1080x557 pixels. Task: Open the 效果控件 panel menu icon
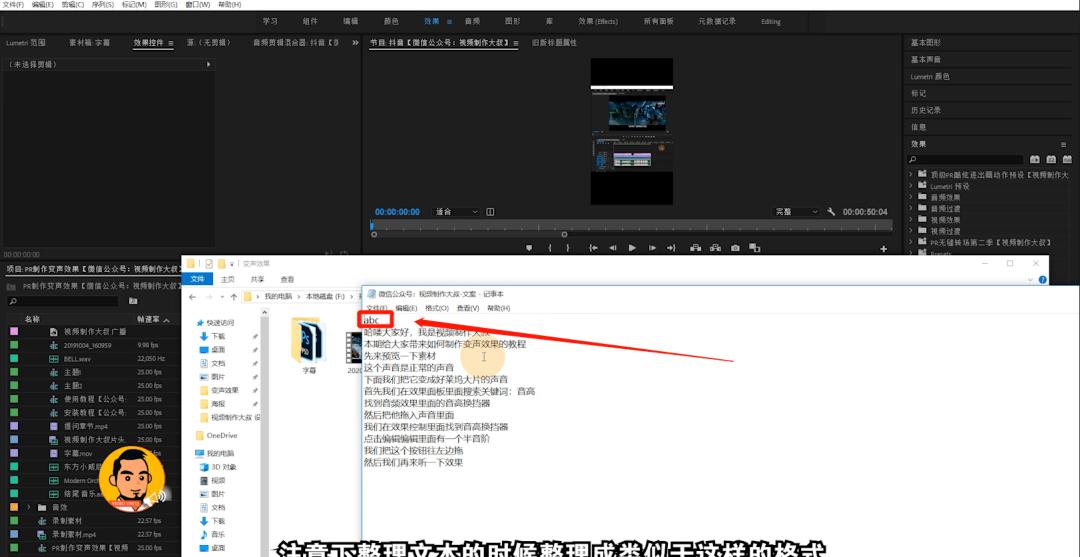(171, 43)
